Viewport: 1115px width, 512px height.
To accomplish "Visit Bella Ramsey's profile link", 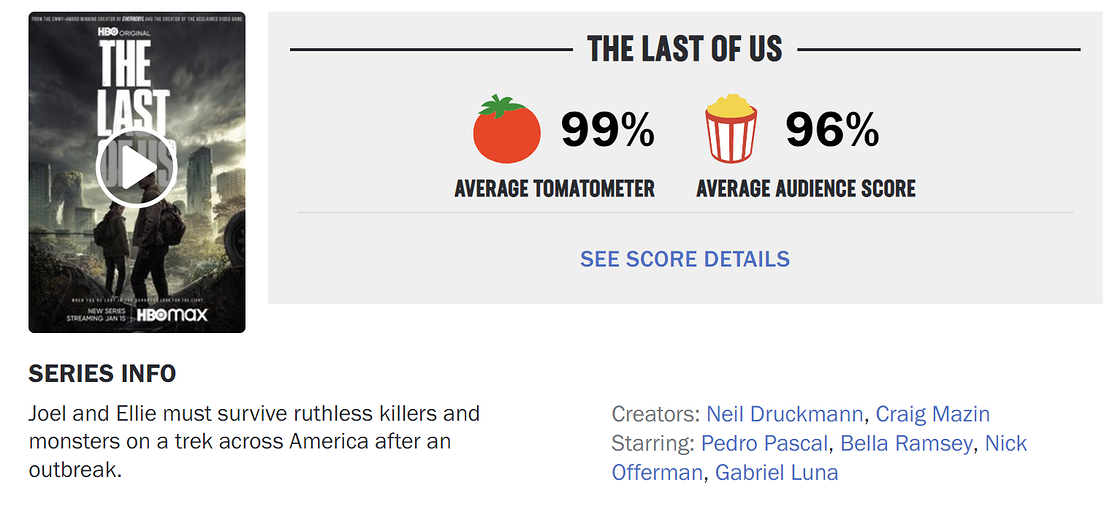I will click(906, 443).
